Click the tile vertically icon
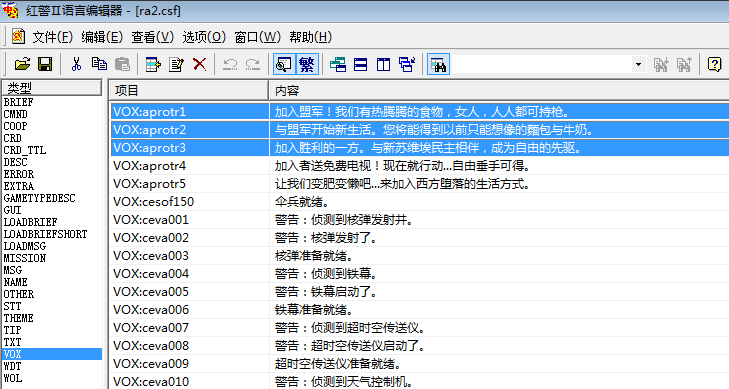The height and width of the screenshot is (389, 729). point(384,64)
